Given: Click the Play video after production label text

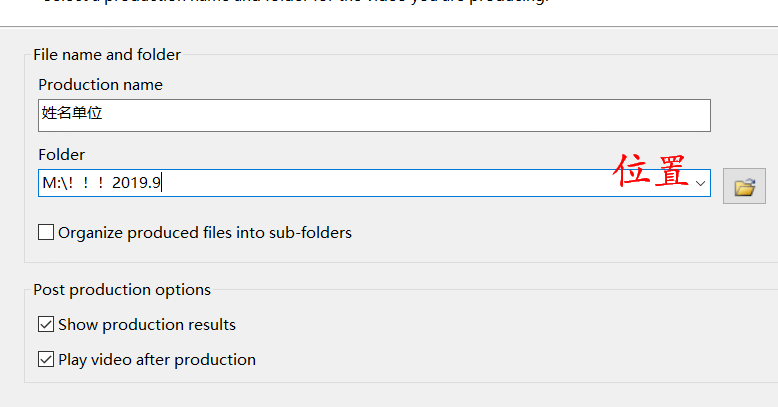Looking at the screenshot, I should click(x=157, y=360).
